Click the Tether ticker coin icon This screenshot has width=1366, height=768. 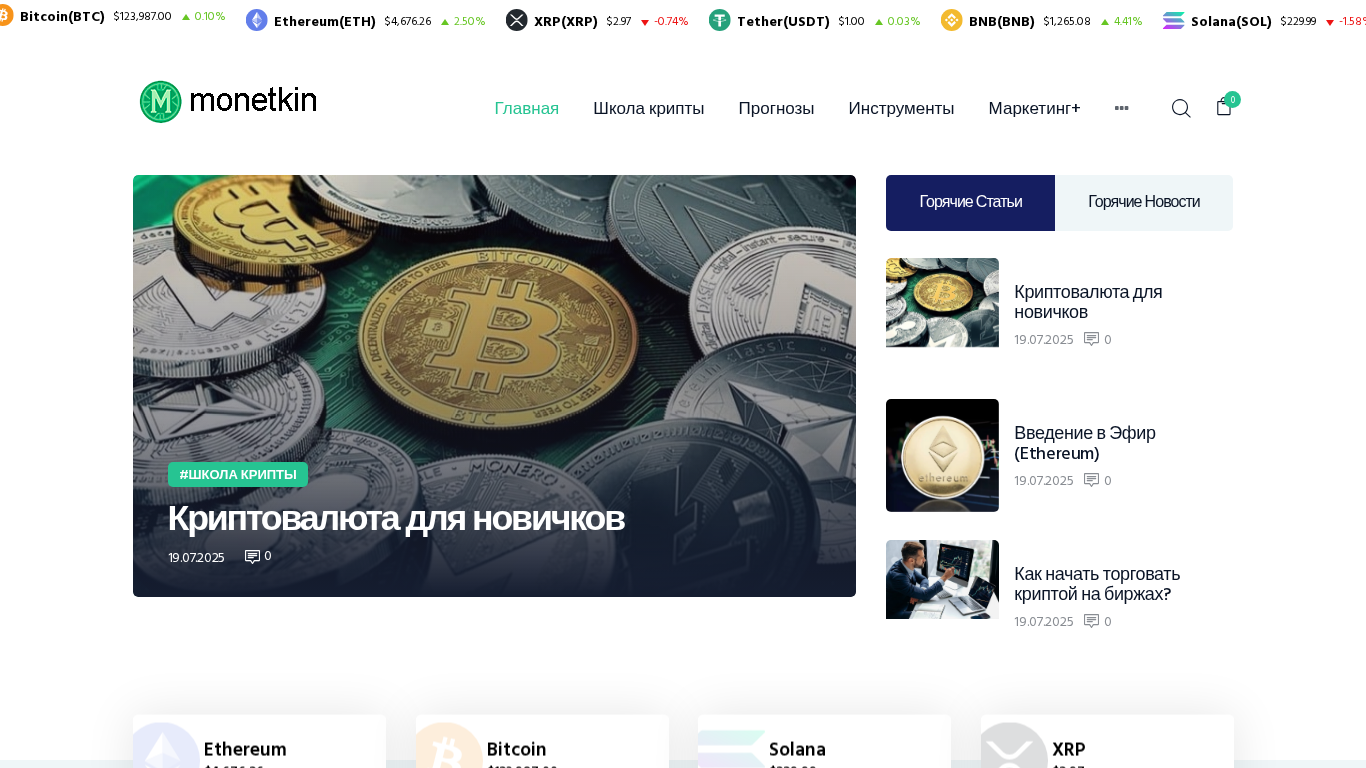pos(720,20)
